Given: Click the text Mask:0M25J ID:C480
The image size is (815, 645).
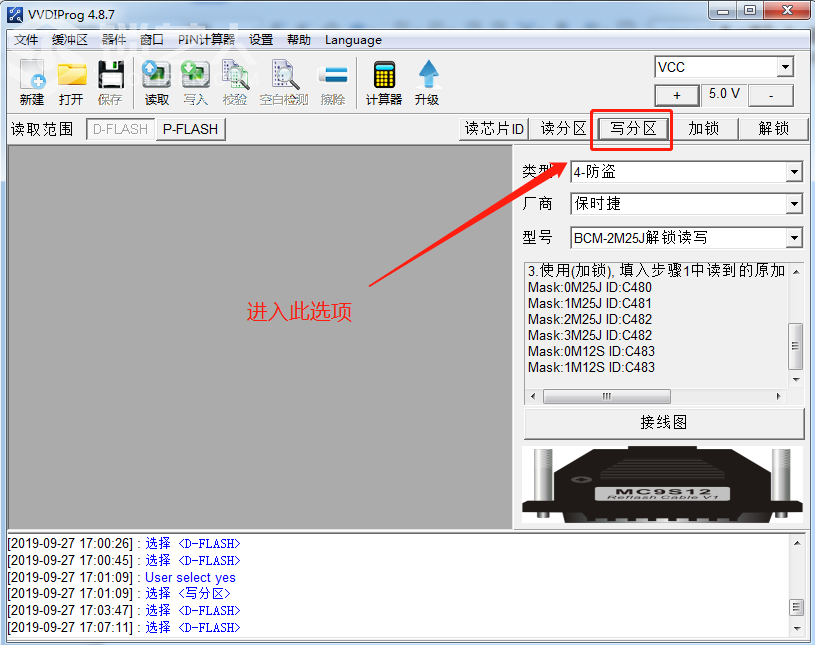Looking at the screenshot, I should click(x=589, y=287).
